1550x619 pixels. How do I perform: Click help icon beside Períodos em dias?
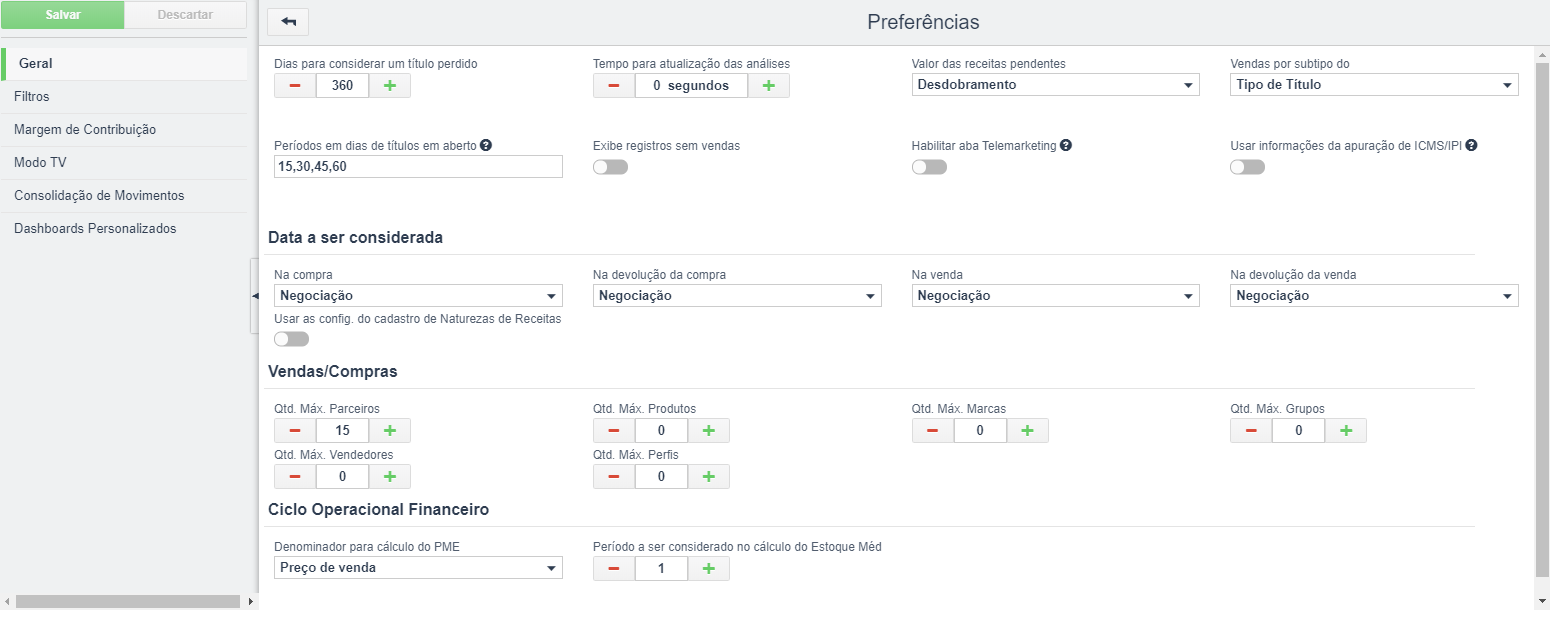pos(486,145)
